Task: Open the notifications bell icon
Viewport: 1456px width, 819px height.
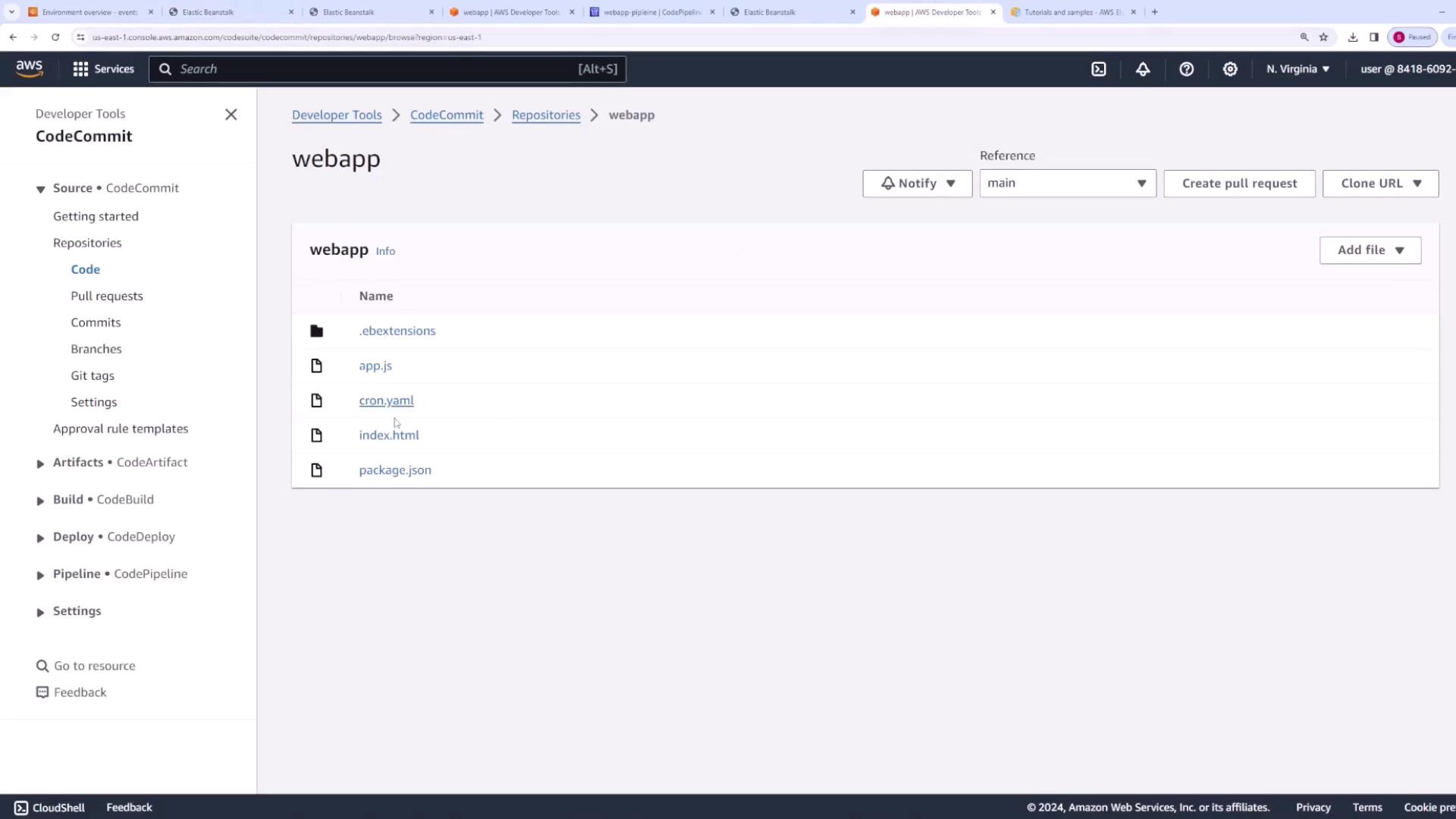Action: tap(1143, 69)
